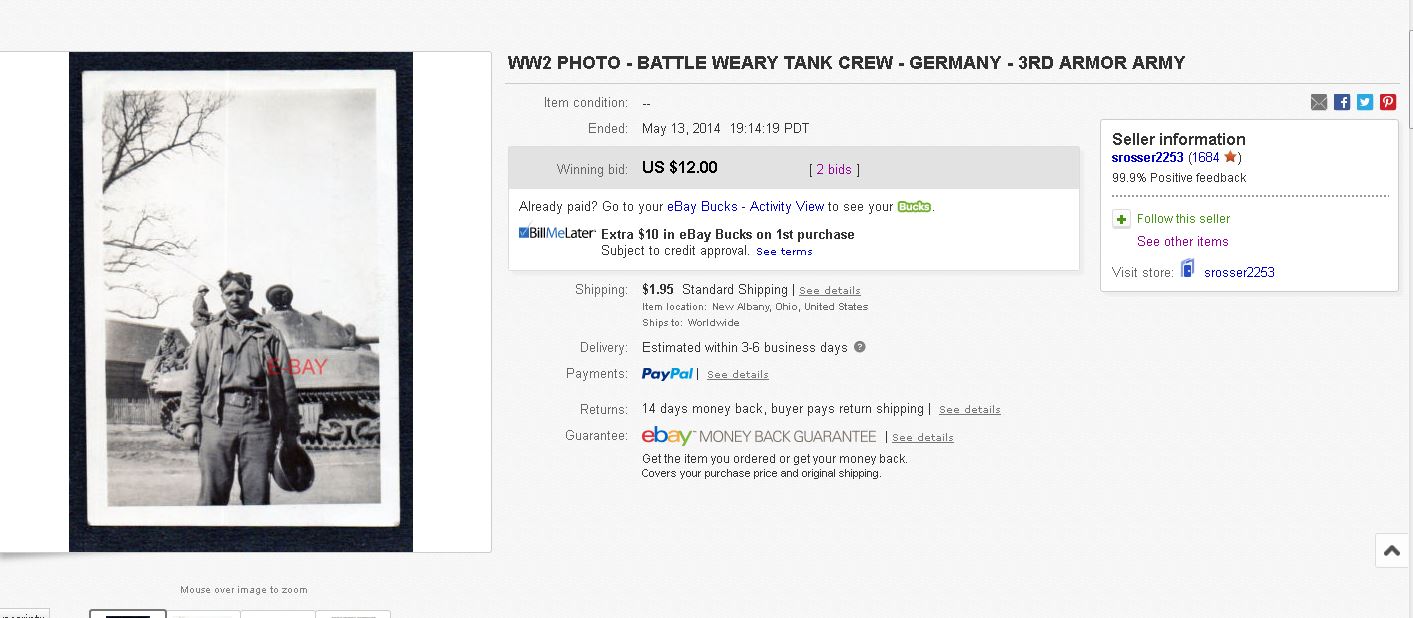Click the seller feedback score 1684
This screenshot has height=618, width=1413.
(x=1205, y=158)
